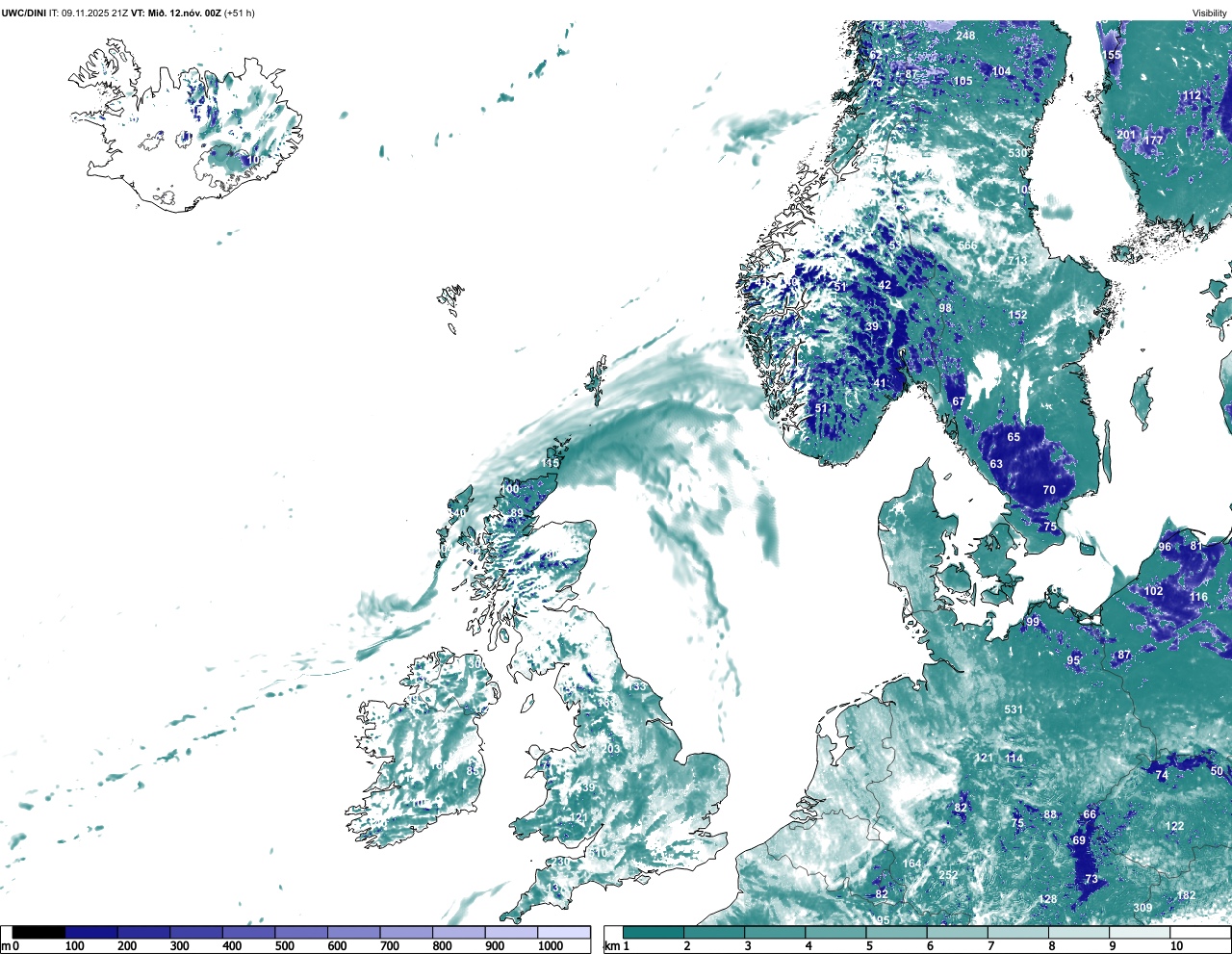This screenshot has width=1232, height=954.
Task: Click the map value '67' in western Sweden
Action: [959, 401]
